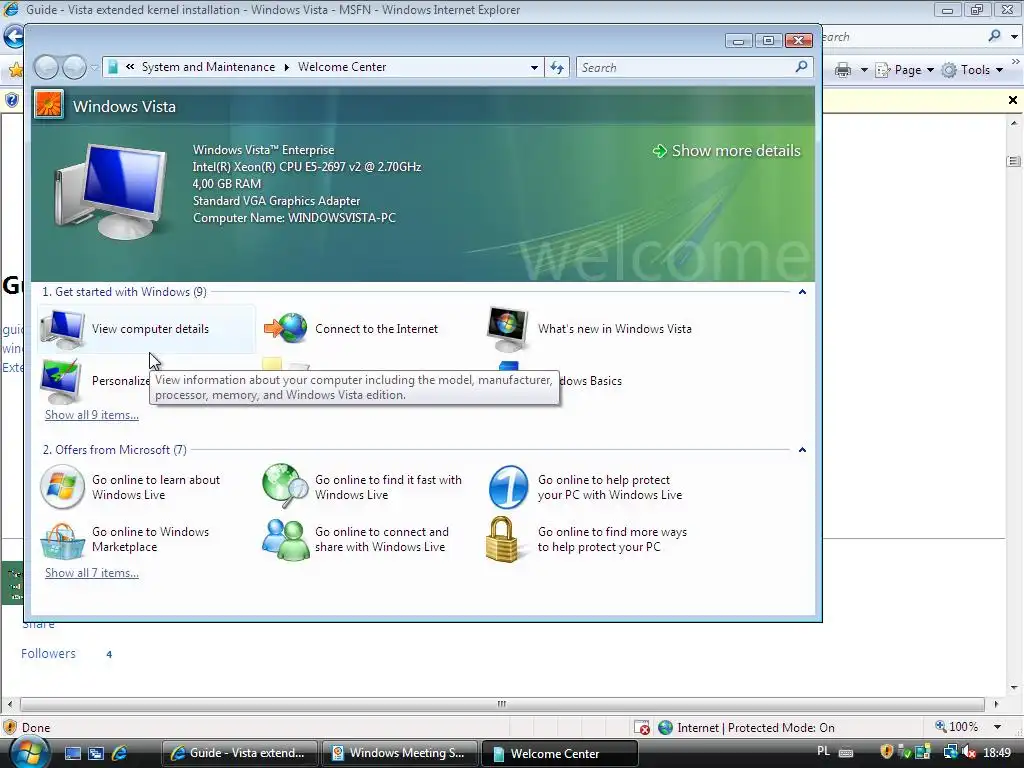Image resolution: width=1024 pixels, height=768 pixels.
Task: Click the Favorites star in Internet Explorer
Action: (x=15, y=70)
